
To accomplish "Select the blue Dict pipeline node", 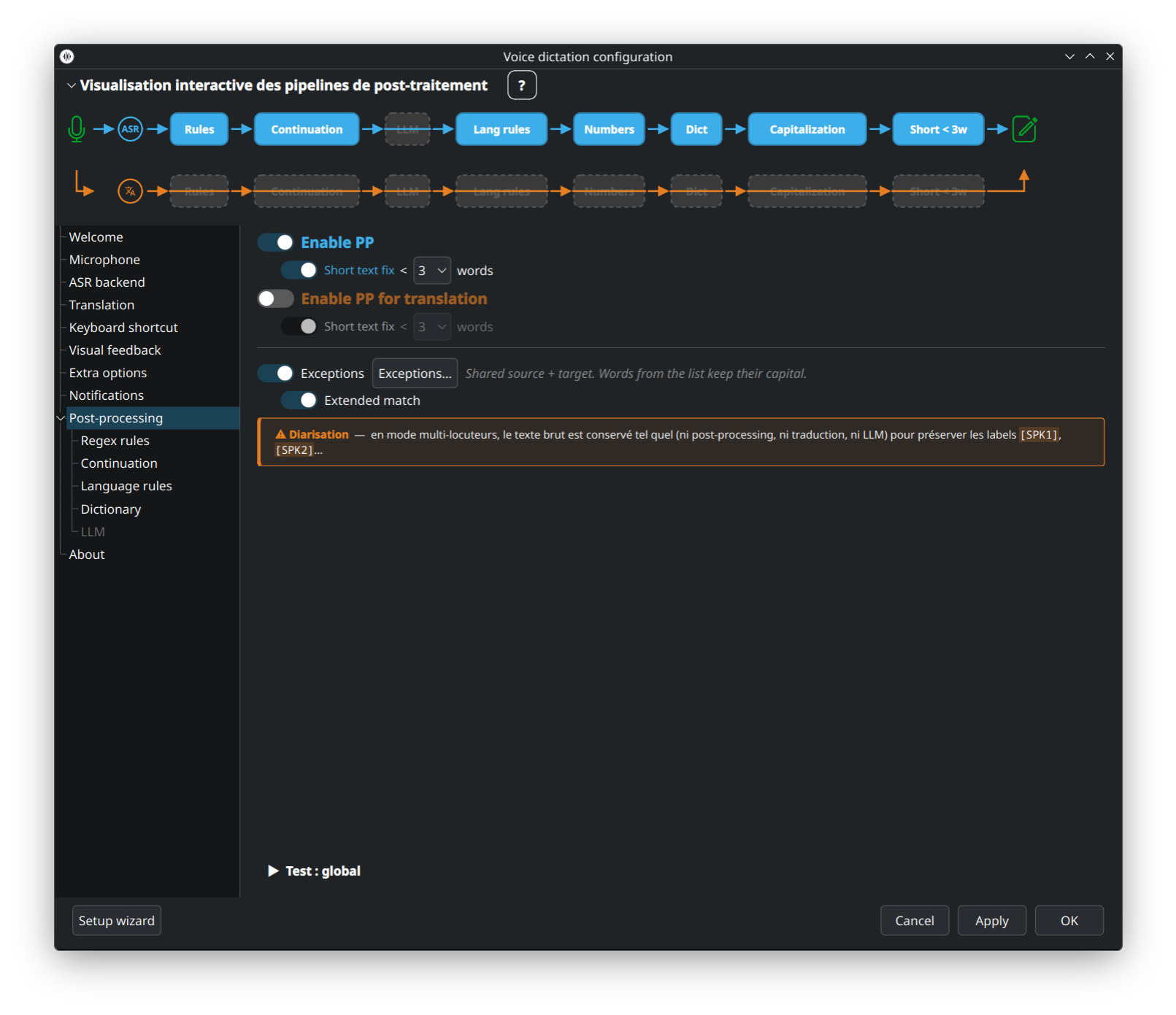I will click(x=696, y=129).
